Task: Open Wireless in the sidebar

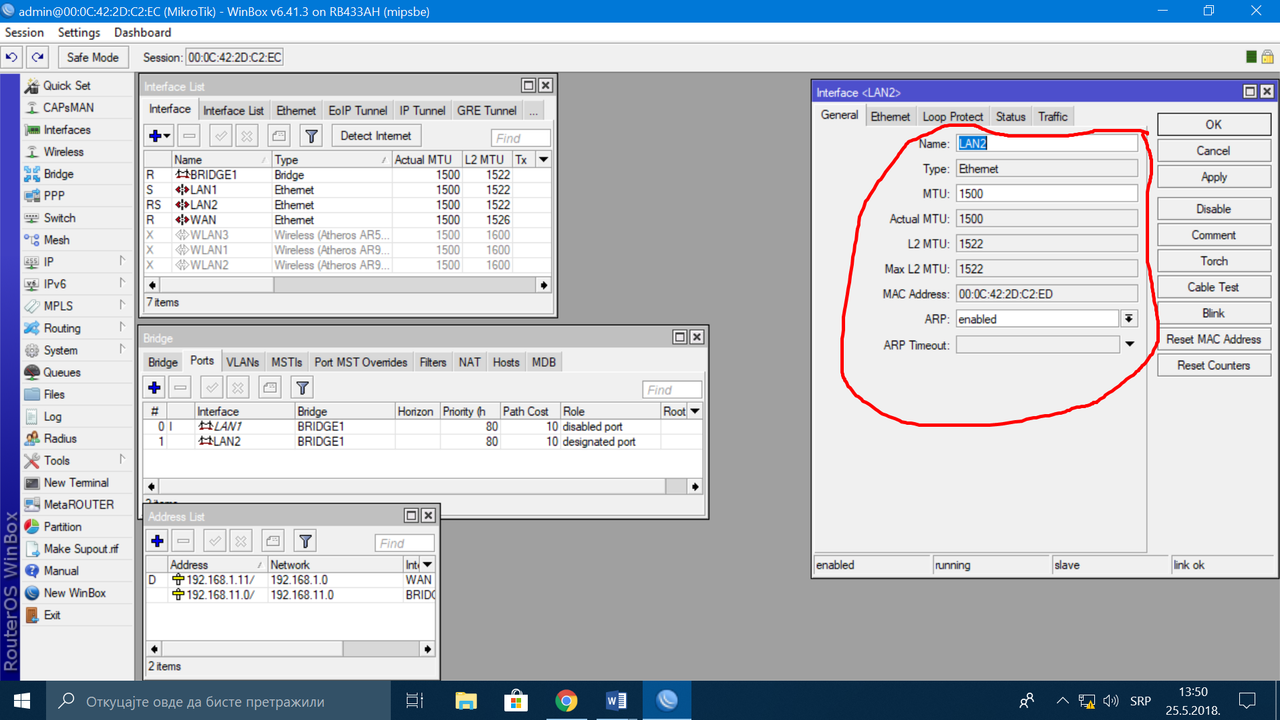Action: [63, 152]
